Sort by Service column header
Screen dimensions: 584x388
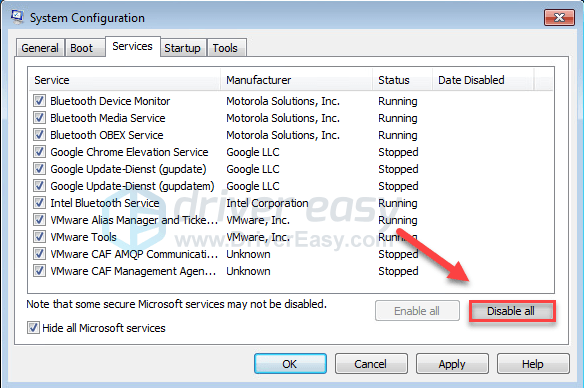[125, 80]
